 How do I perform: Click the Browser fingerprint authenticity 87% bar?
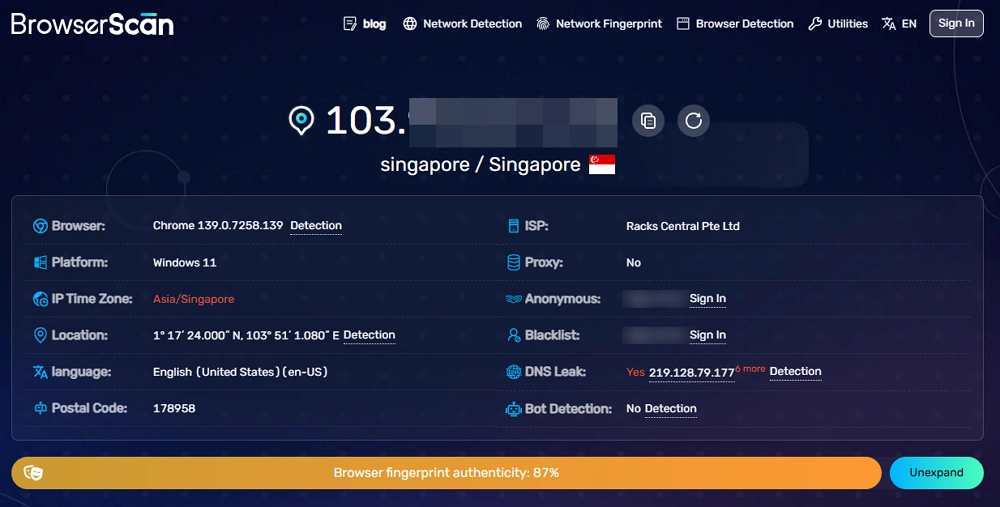[446, 473]
